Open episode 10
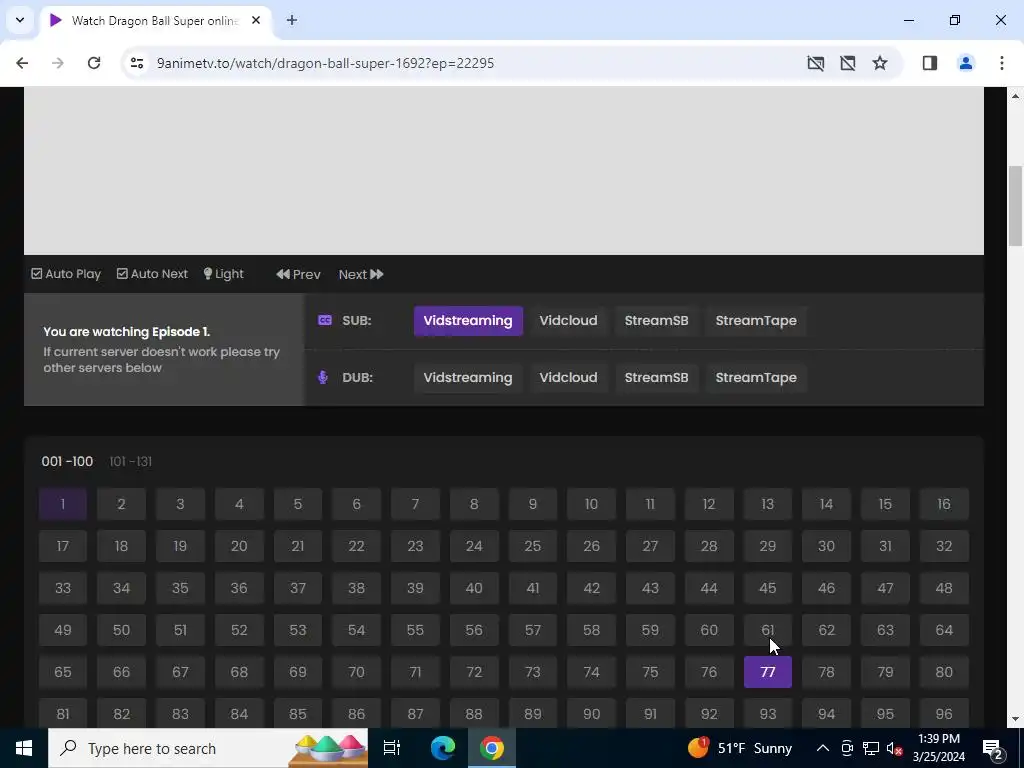1024x768 pixels. click(591, 504)
